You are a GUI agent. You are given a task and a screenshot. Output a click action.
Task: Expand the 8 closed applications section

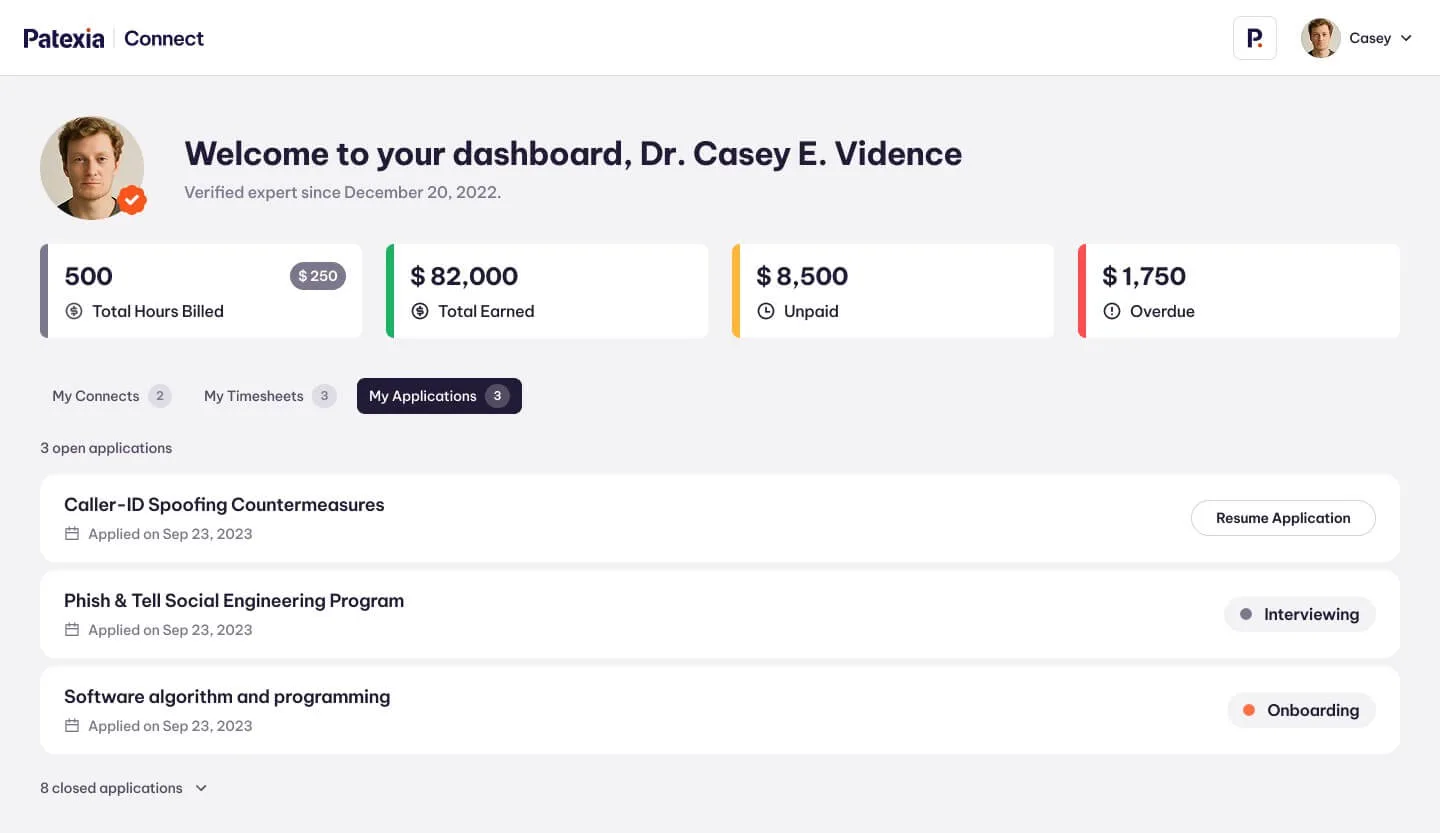tap(111, 788)
